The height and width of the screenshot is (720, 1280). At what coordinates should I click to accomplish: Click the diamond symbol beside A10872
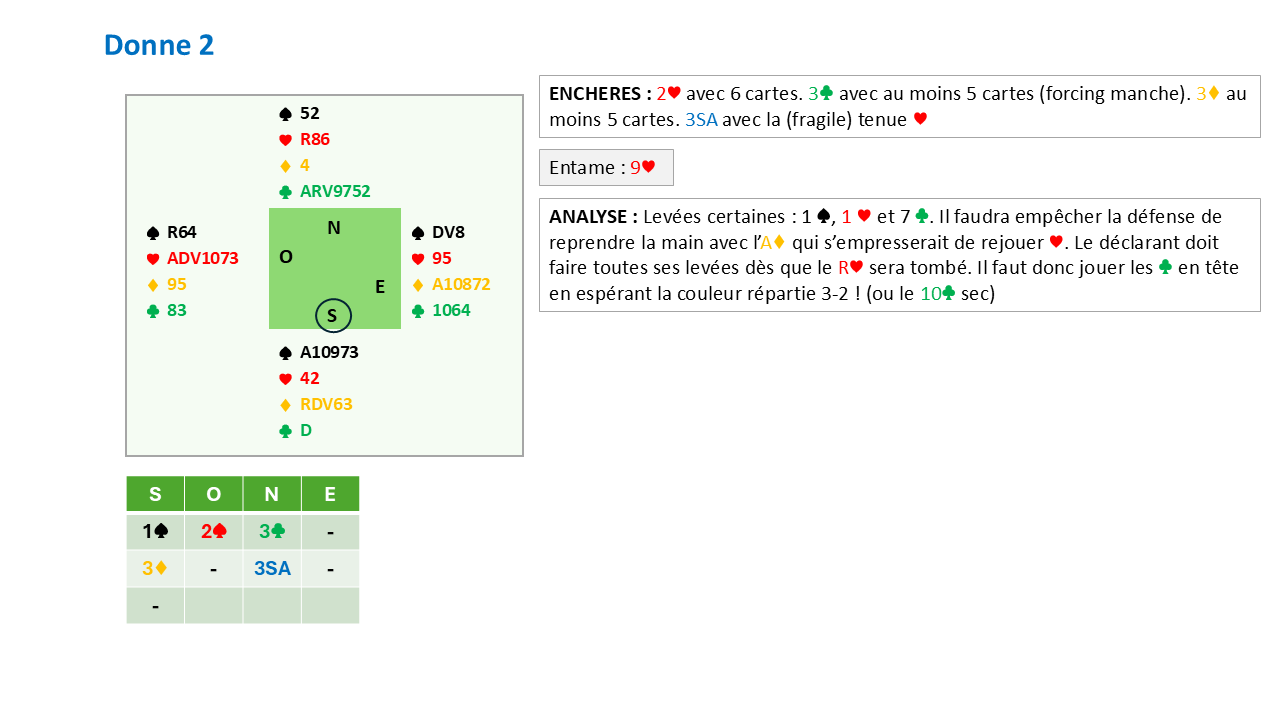[x=419, y=285]
